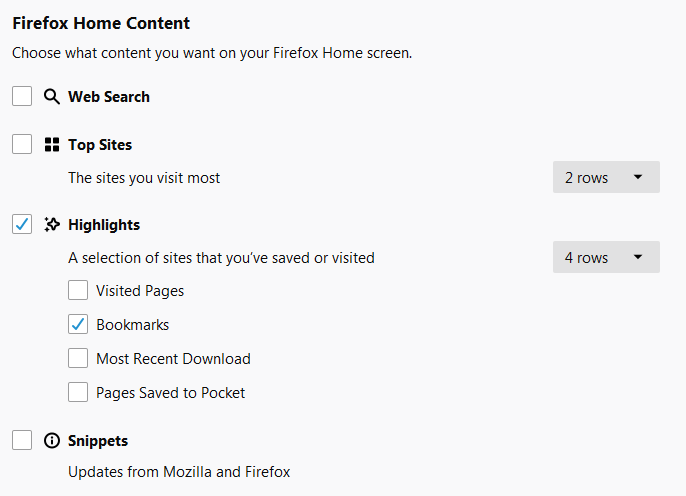Enable the Visited Pages checkbox
686x496 pixels.
[x=78, y=290]
